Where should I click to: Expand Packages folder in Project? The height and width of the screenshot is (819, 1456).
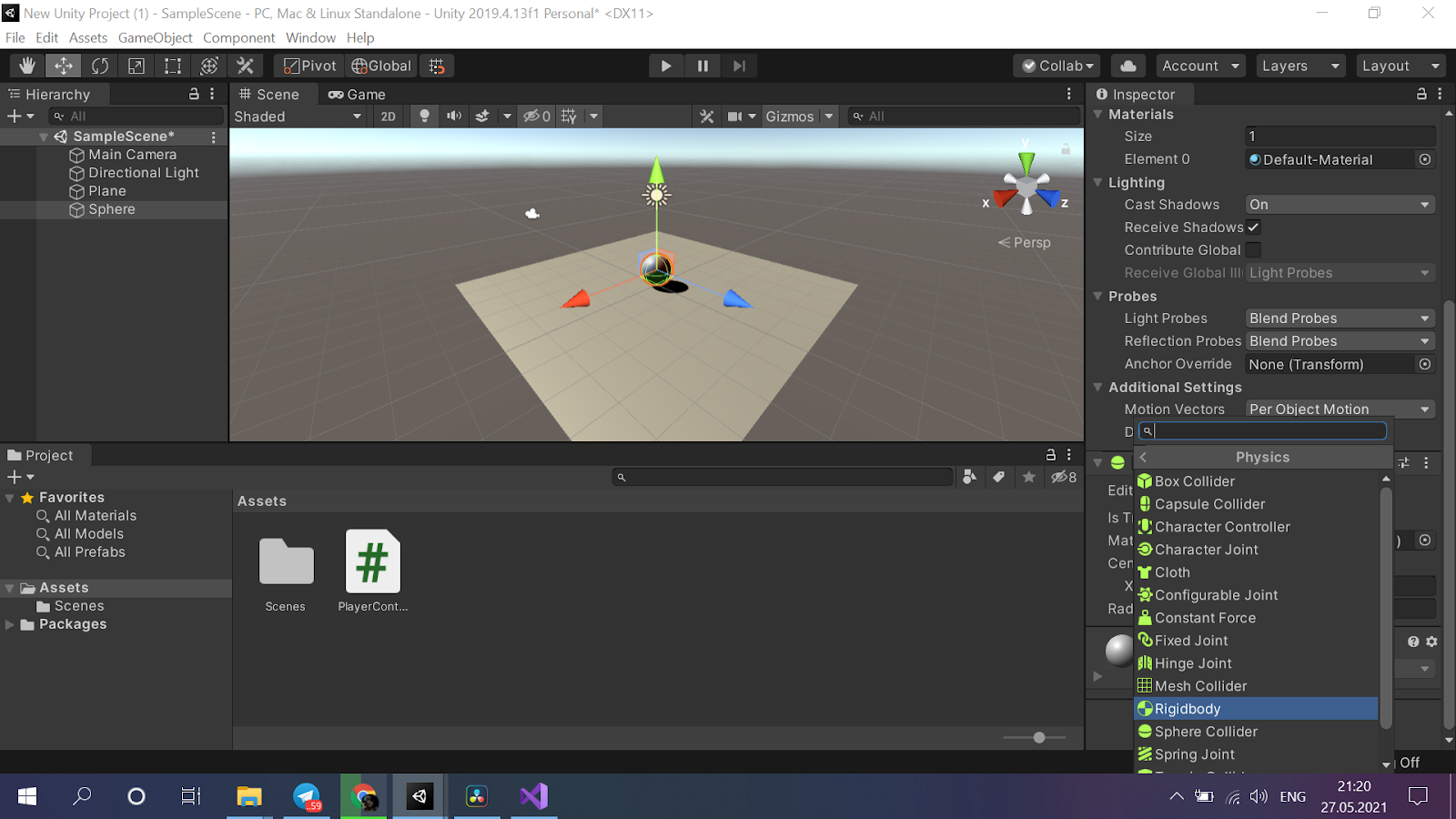[10, 624]
